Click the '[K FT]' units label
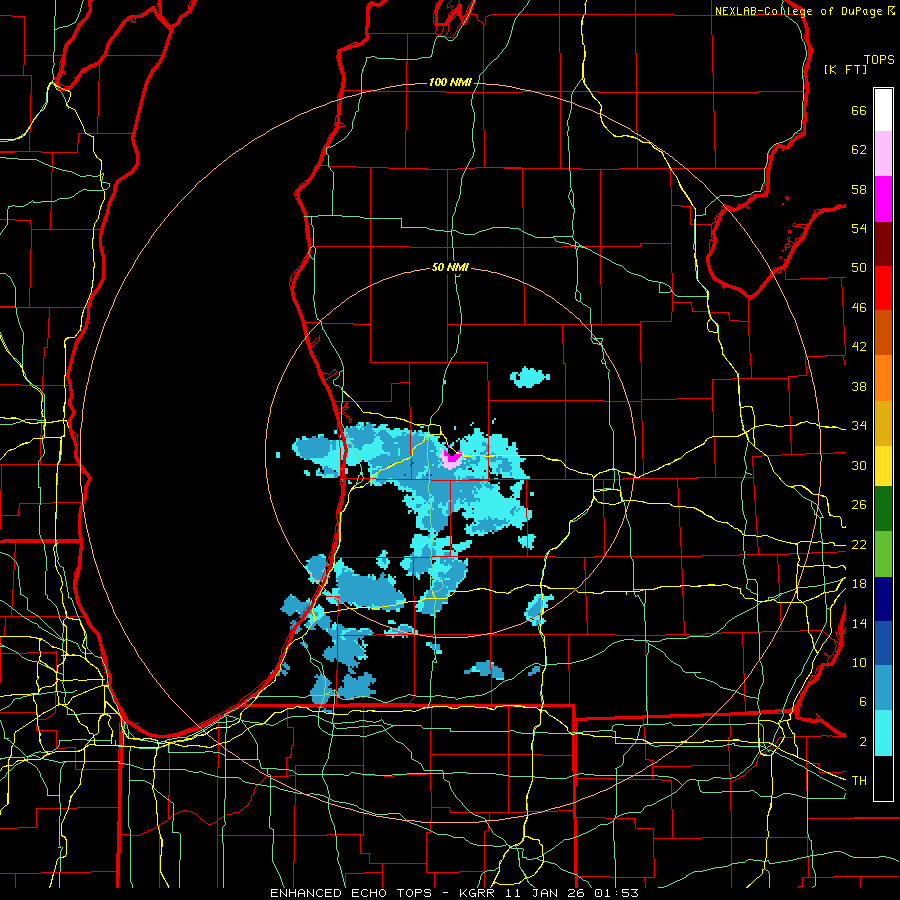Viewport: 900px width, 900px height. tap(845, 69)
